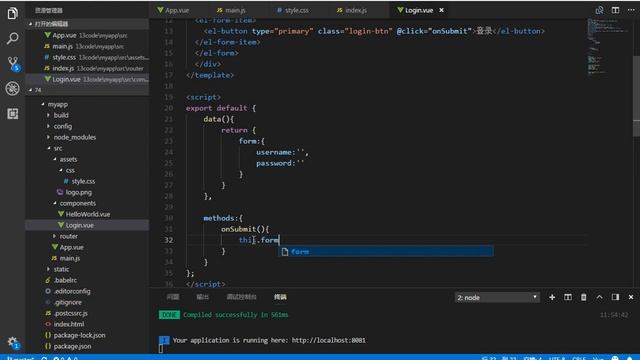Open the editor more actions ellipsis
Viewport: 640px width, 360px height.
631,10
